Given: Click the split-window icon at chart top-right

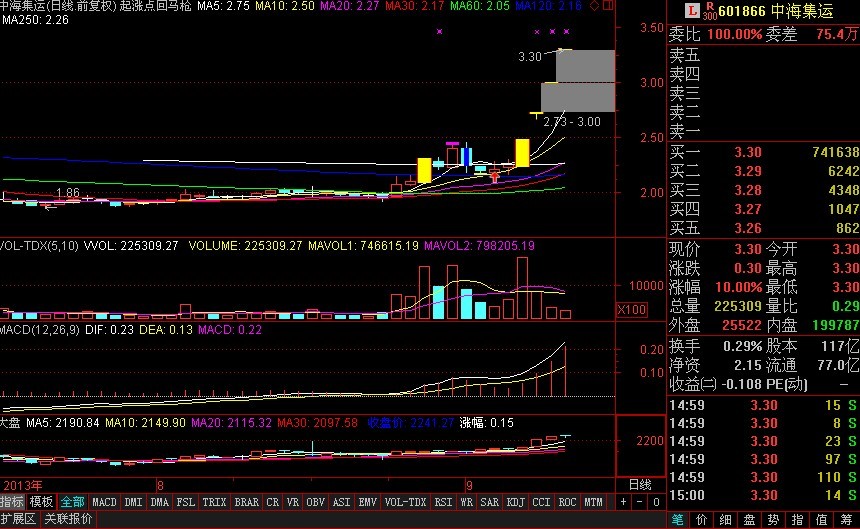Looking at the screenshot, I should tap(609, 6).
